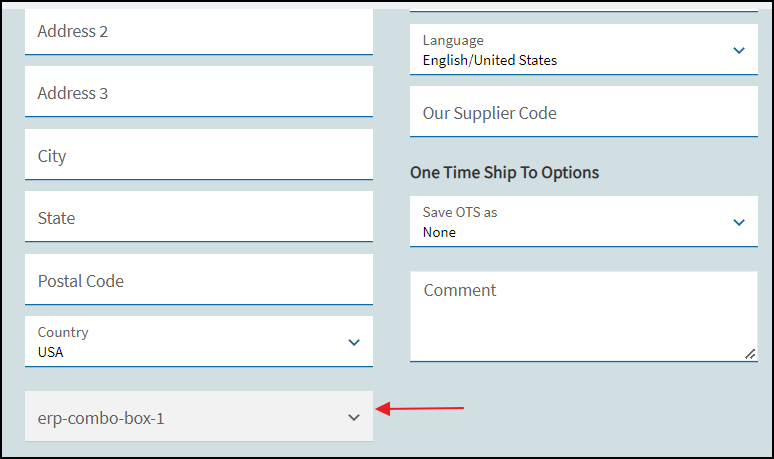The height and width of the screenshot is (459, 774).
Task: Click the One Time Ship To Options heading
Action: pyautogui.click(x=504, y=172)
